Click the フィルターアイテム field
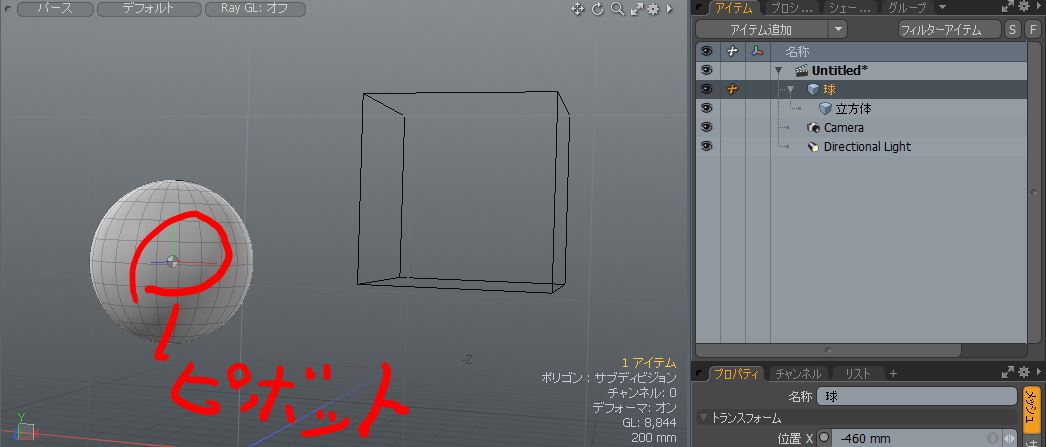Image resolution: width=1046 pixels, height=447 pixels. coord(949,29)
